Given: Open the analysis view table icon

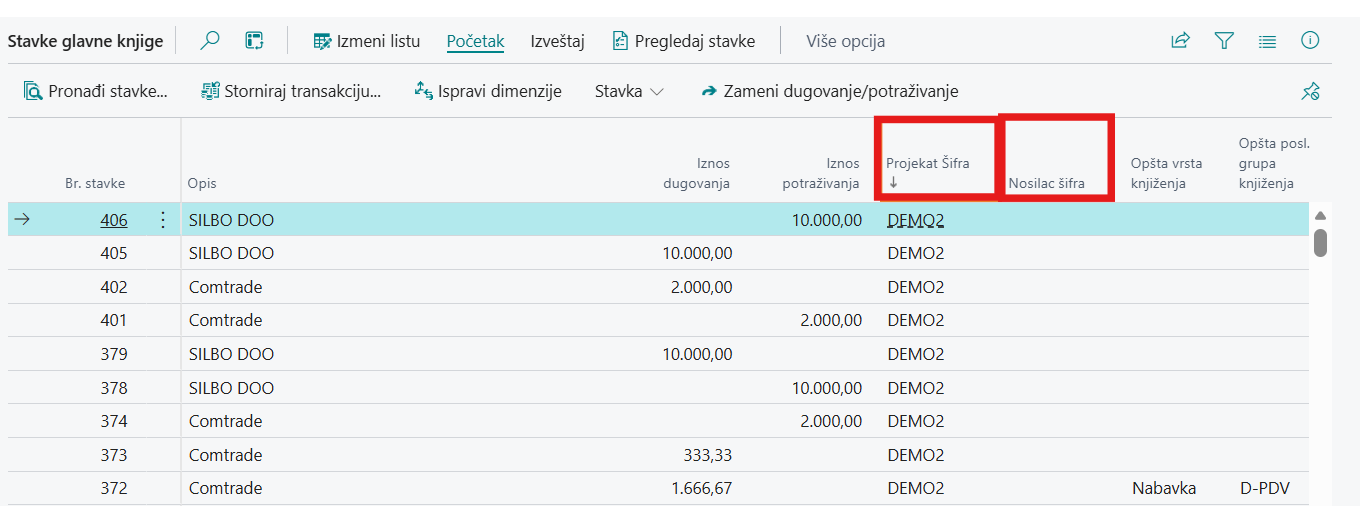Looking at the screenshot, I should 254,41.
